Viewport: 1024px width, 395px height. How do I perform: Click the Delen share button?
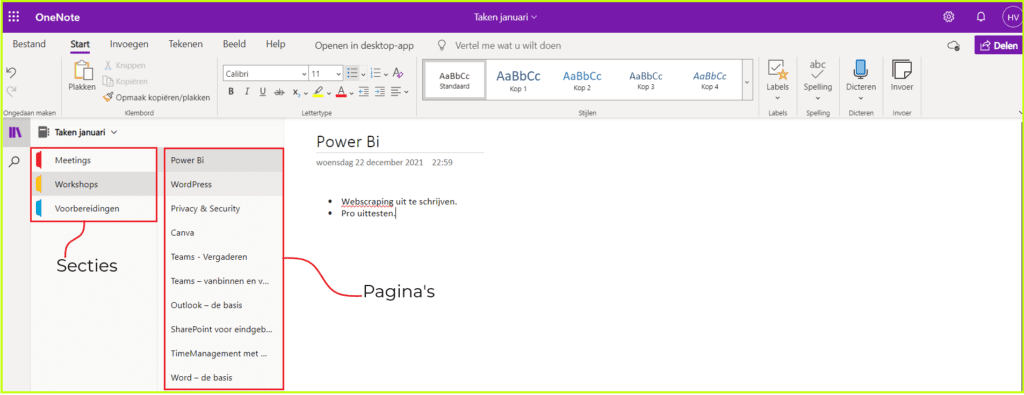pyautogui.click(x=999, y=46)
